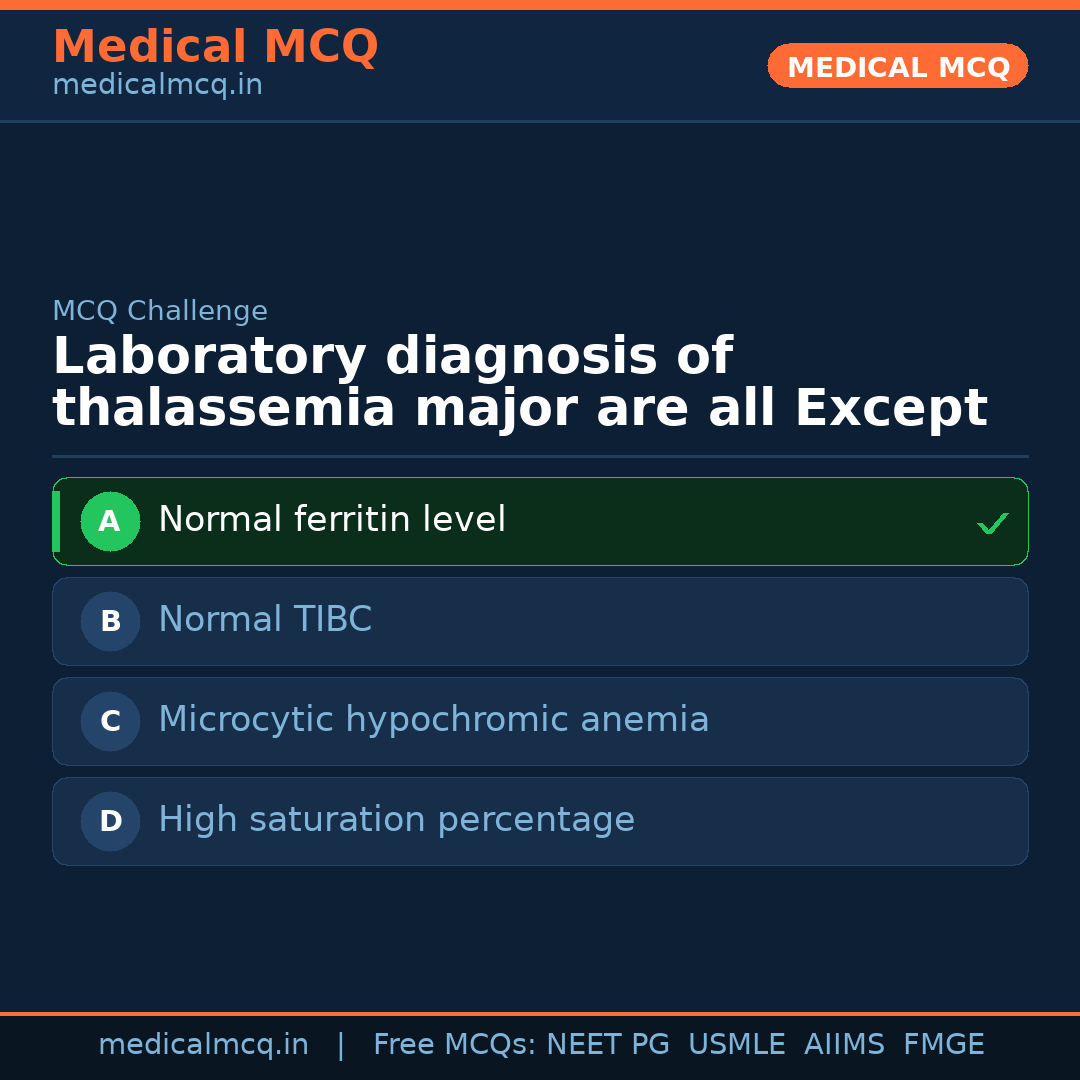Click the Free MCQs footer text

(x=454, y=1045)
